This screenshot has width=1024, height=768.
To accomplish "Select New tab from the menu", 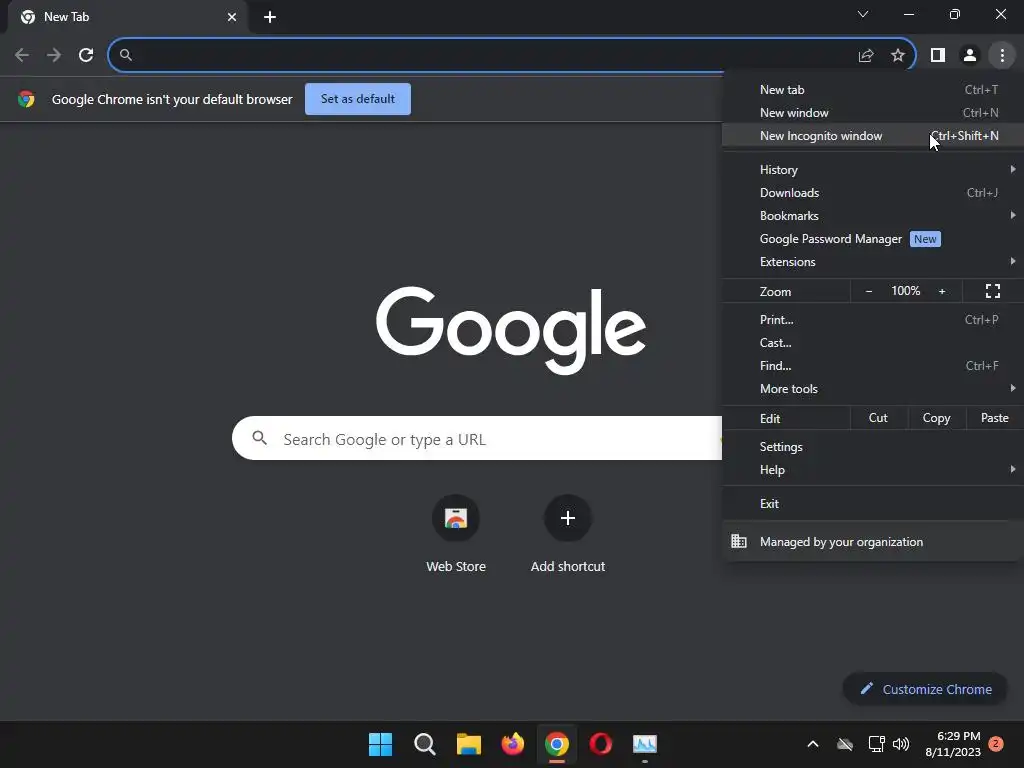I will tap(872, 90).
